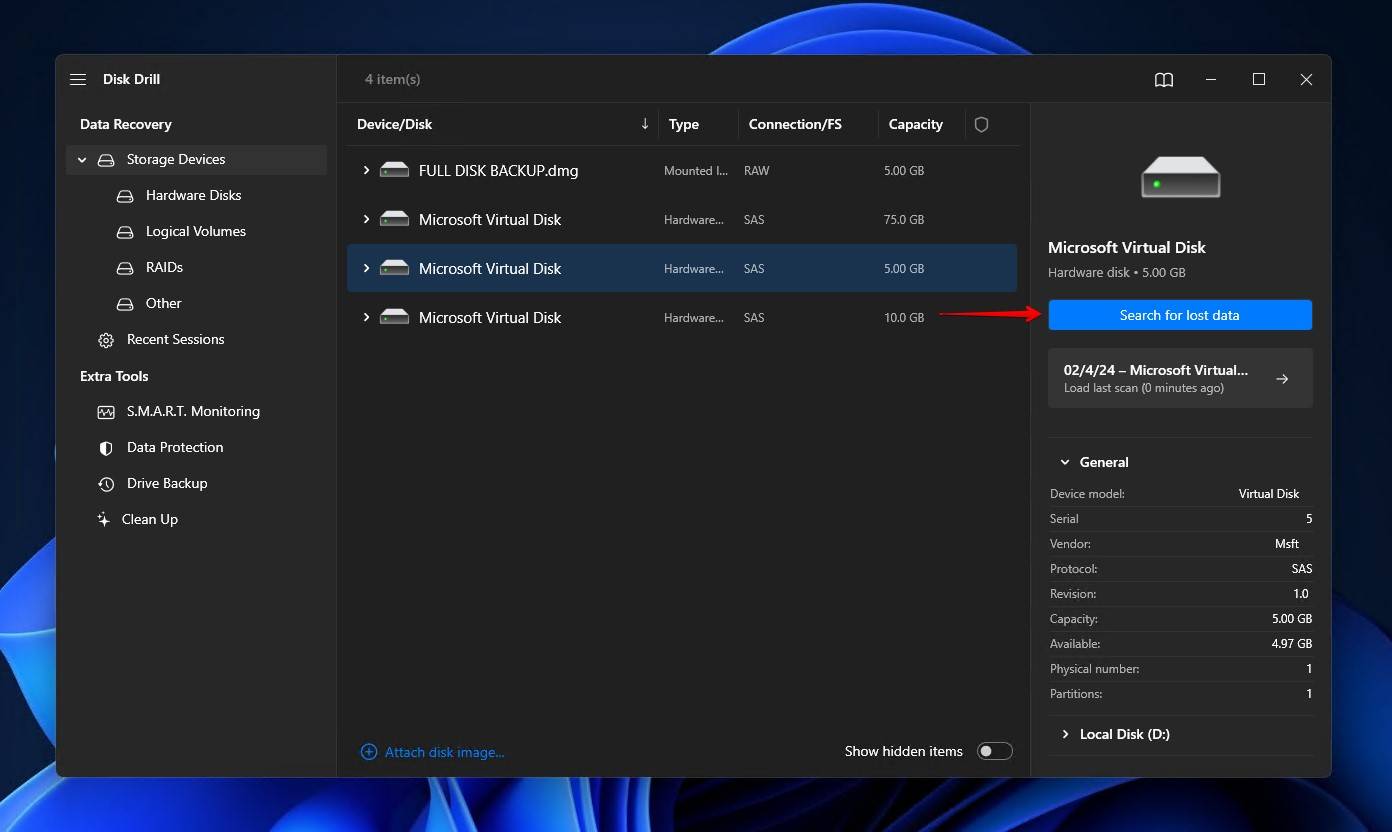Open the hamburger menu next to Disk Drill
This screenshot has width=1392, height=832.
(78, 79)
